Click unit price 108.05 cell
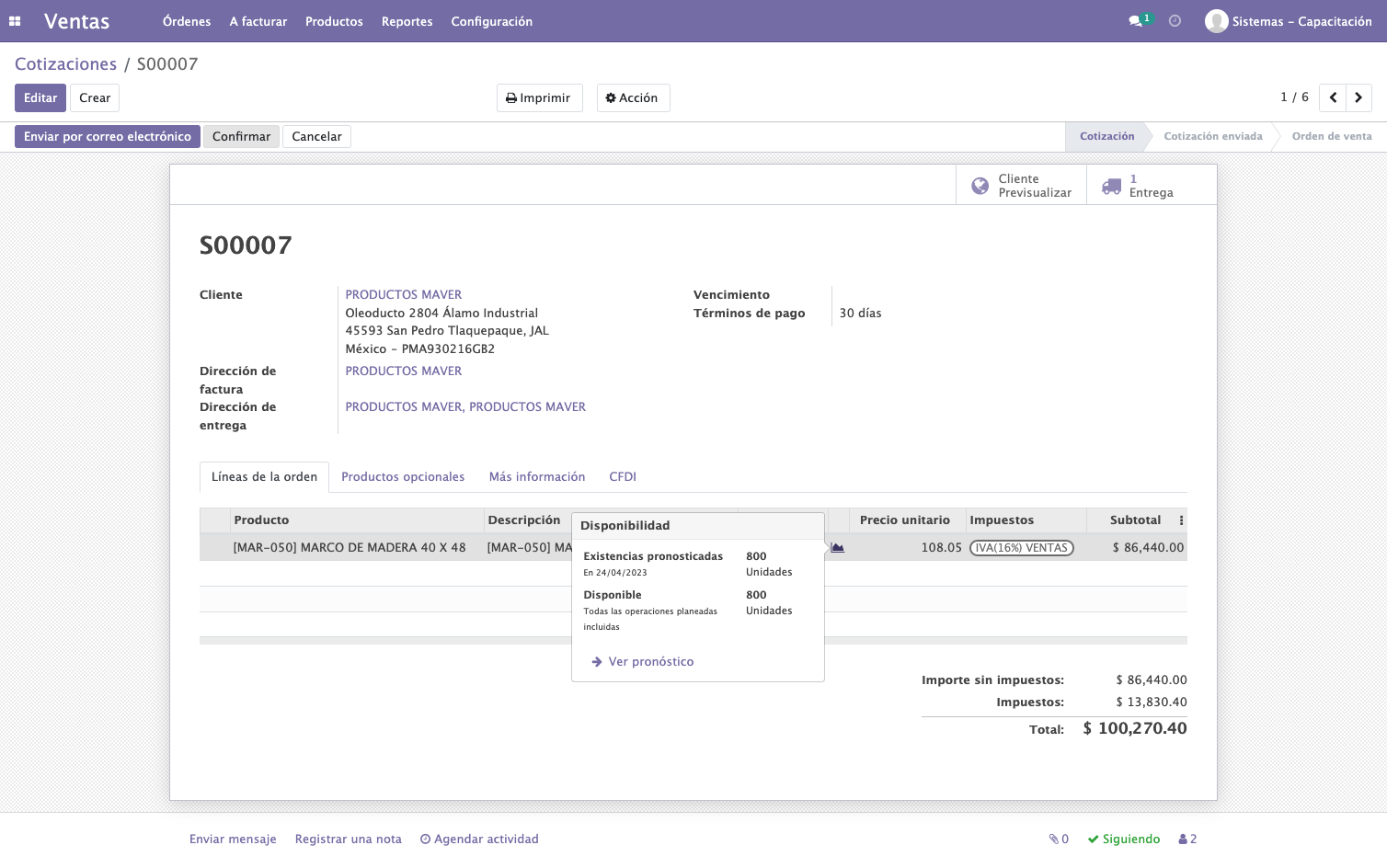The image size is (1387, 868). (x=941, y=547)
